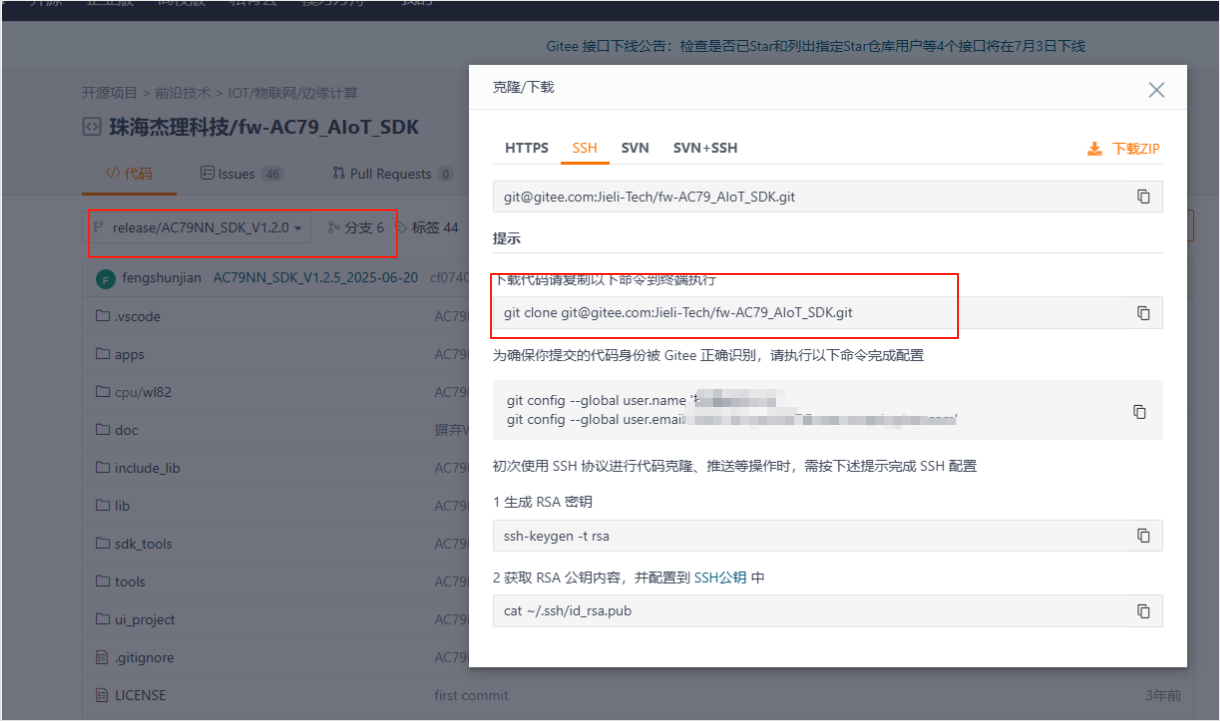Switch to the HTTPS tab
Screen dimensions: 1220x721
(526, 148)
